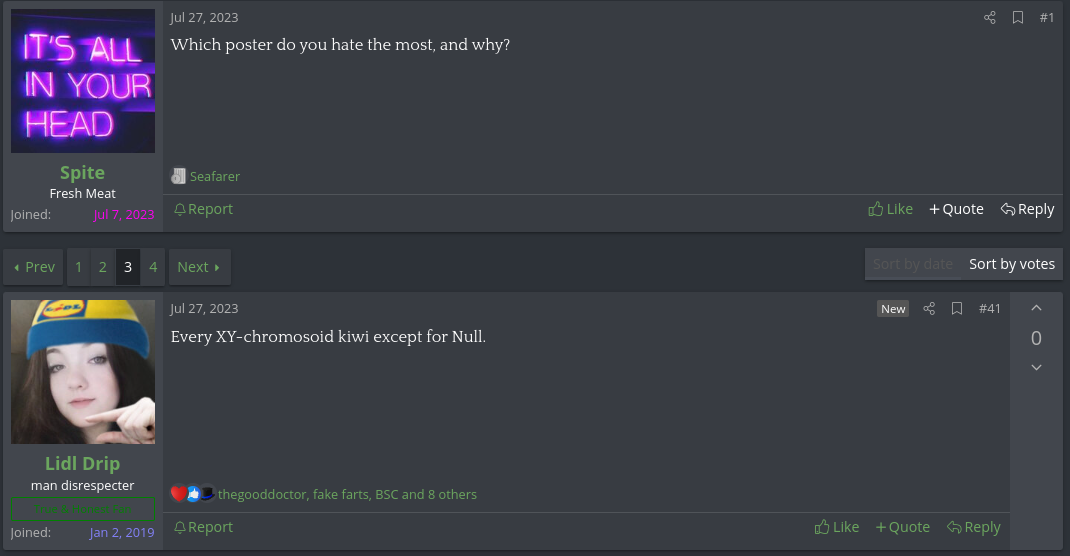
Task: Bookmark post #1
Action: pos(1018,18)
